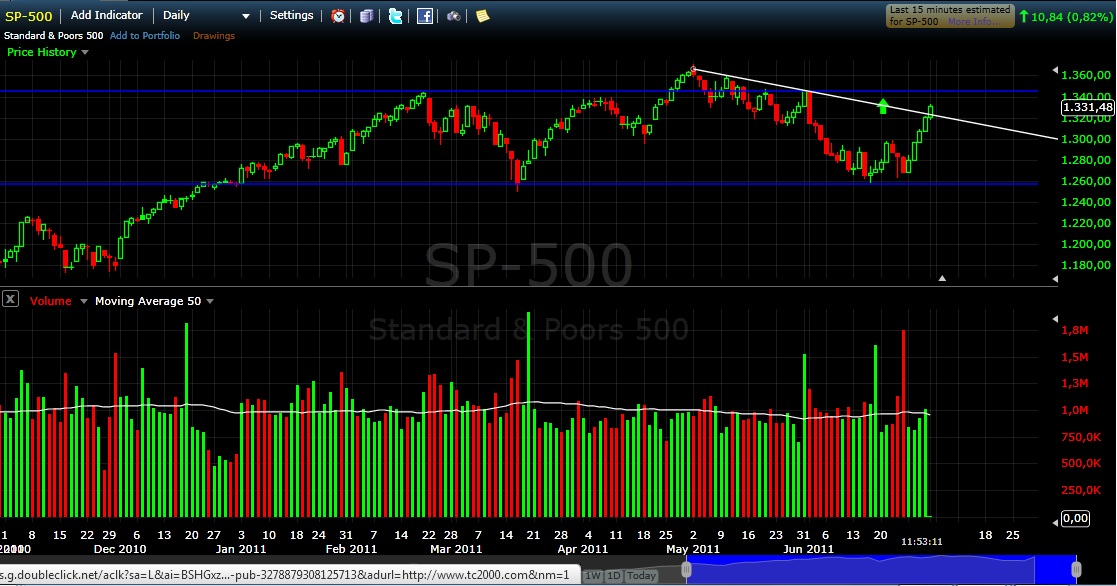Click the 10,84 (0,82%) price change
Screen dimensions: 1117x586
(x=1066, y=16)
